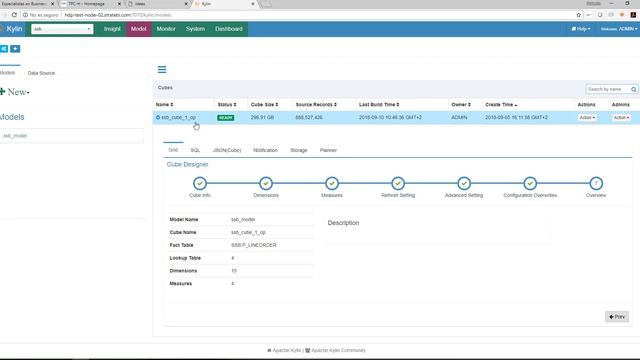The width and height of the screenshot is (640, 360).
Task: Open the Planner tab
Action: (328, 150)
